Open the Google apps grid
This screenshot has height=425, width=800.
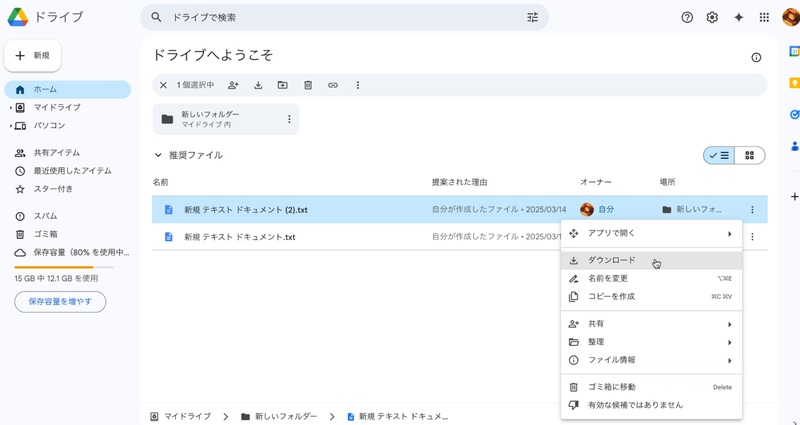point(764,17)
